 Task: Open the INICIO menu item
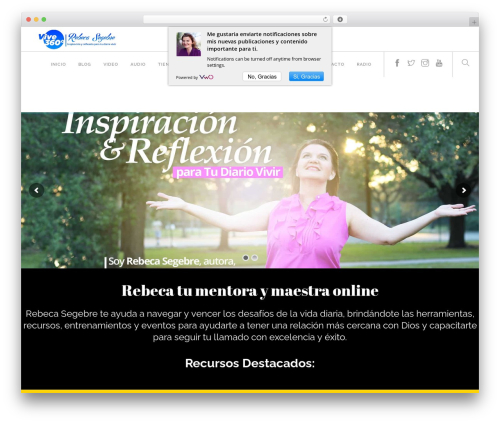coord(58,64)
